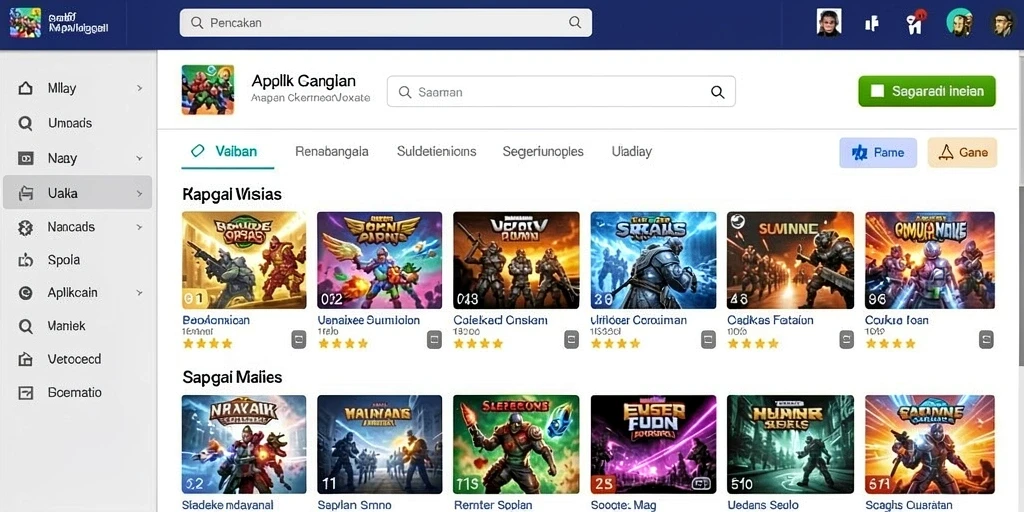Open the Cadkas Fetaion title link
This screenshot has width=1024, height=512.
pyautogui.click(x=770, y=320)
